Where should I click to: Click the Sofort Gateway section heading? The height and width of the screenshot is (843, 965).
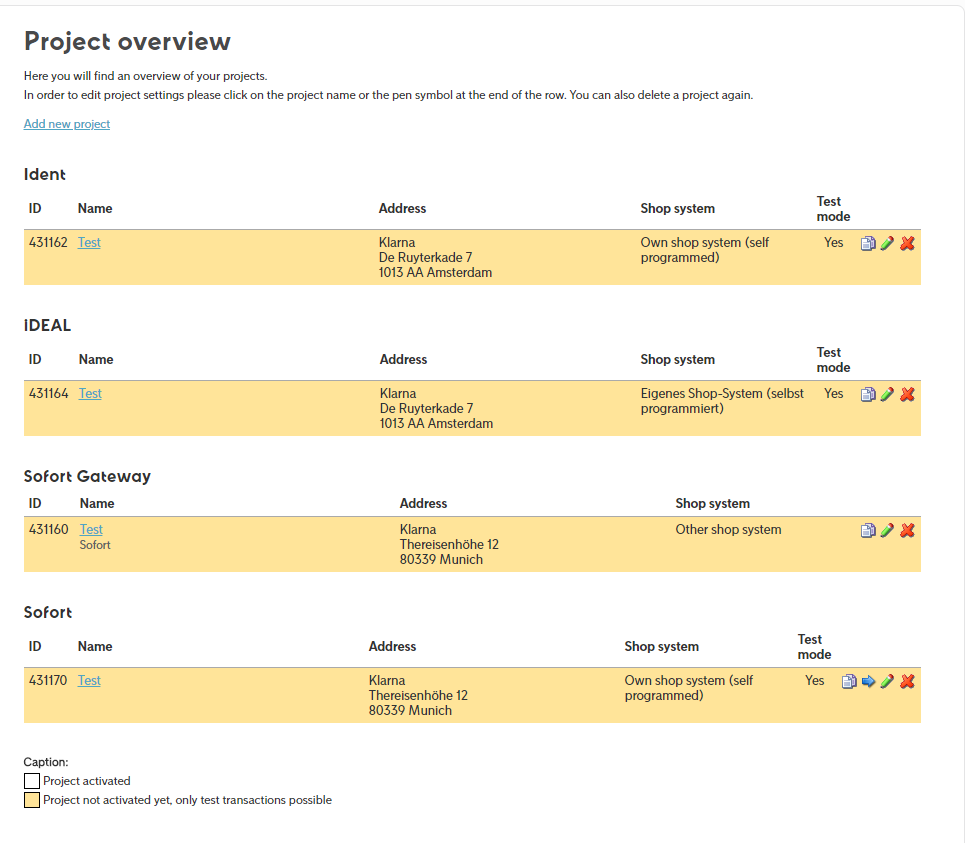coord(87,476)
